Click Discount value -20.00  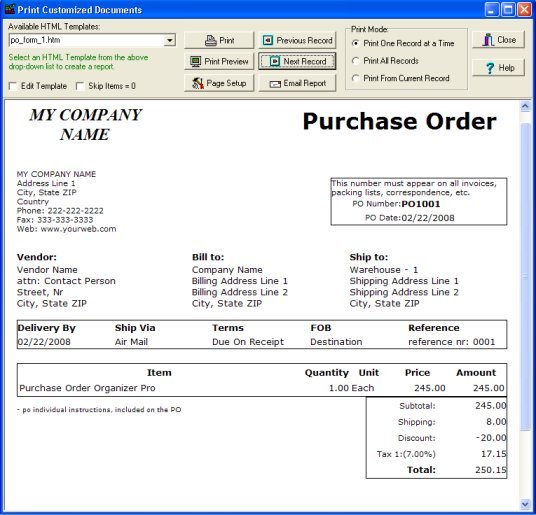pos(491,438)
